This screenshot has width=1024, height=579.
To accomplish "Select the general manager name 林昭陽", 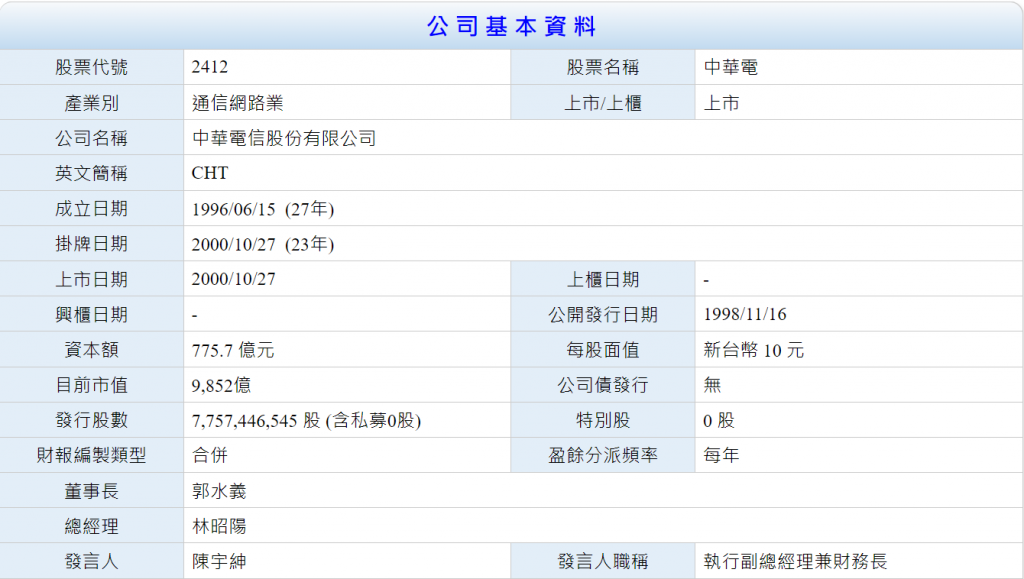I will [219, 526].
